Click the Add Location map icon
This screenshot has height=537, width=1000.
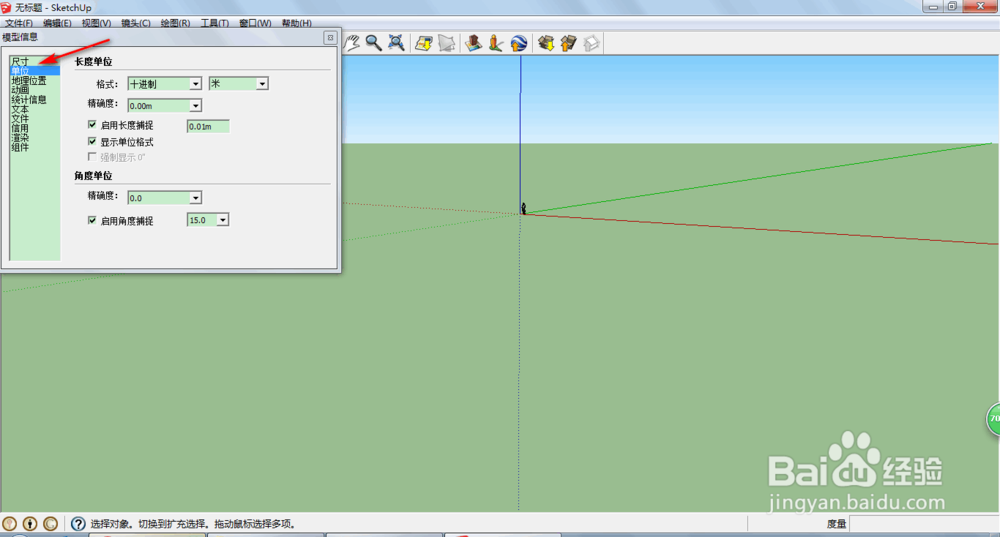pos(423,43)
